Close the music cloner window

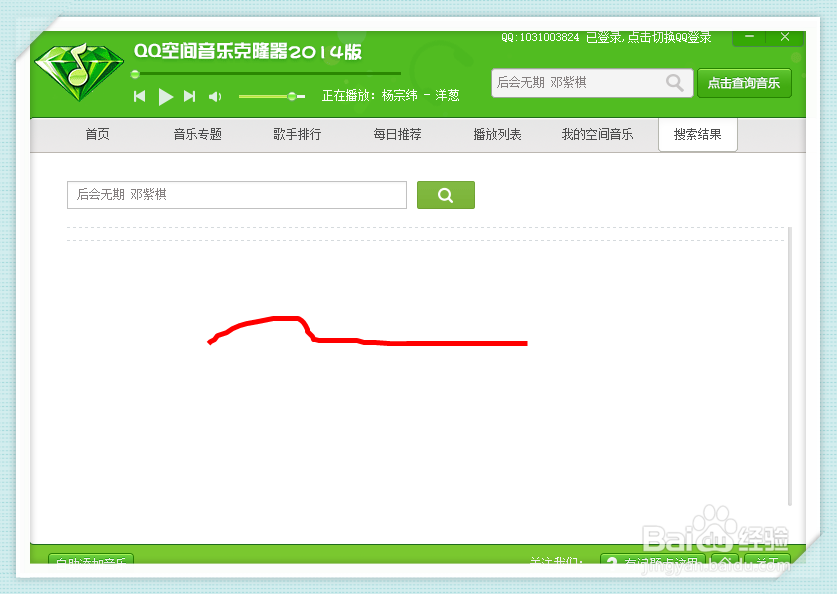785,37
